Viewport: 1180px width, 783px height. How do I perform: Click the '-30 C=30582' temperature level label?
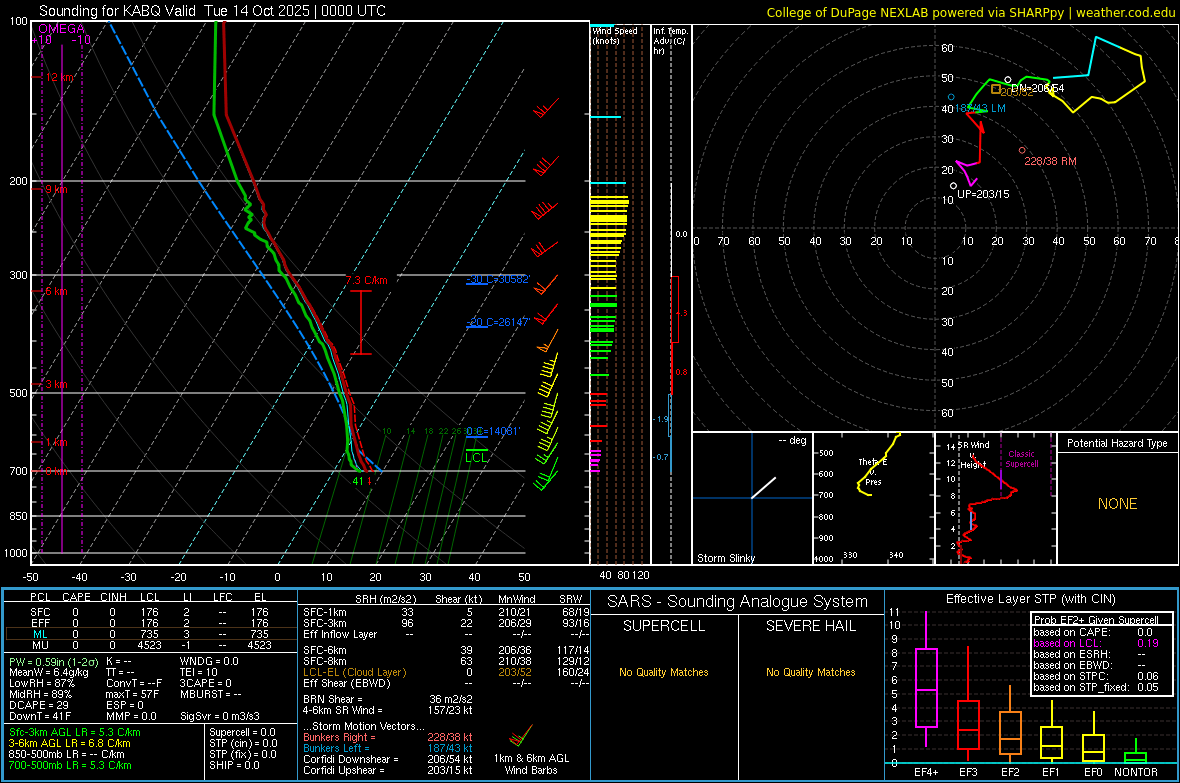point(498,279)
